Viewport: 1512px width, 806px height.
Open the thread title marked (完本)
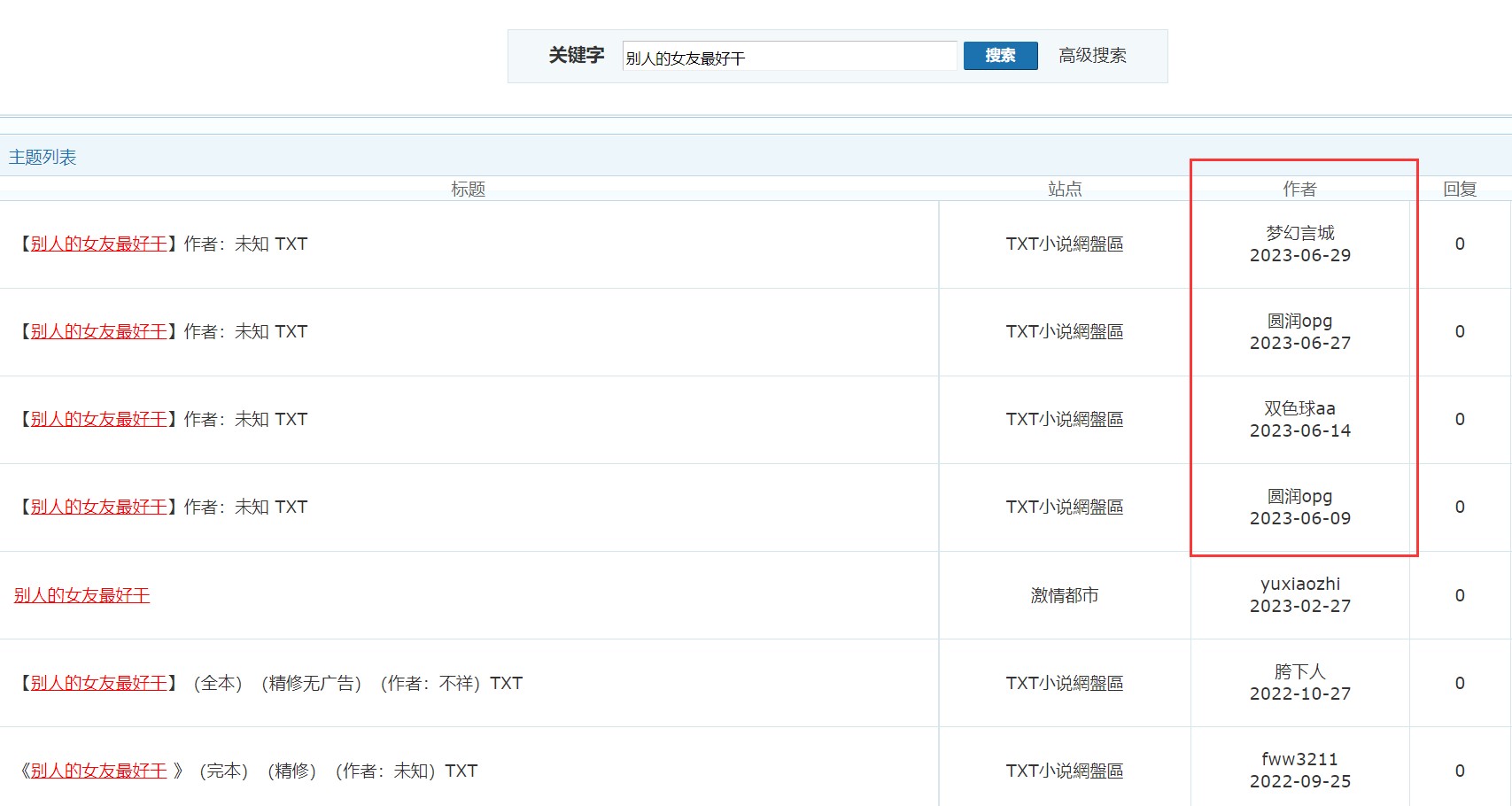[x=99, y=771]
